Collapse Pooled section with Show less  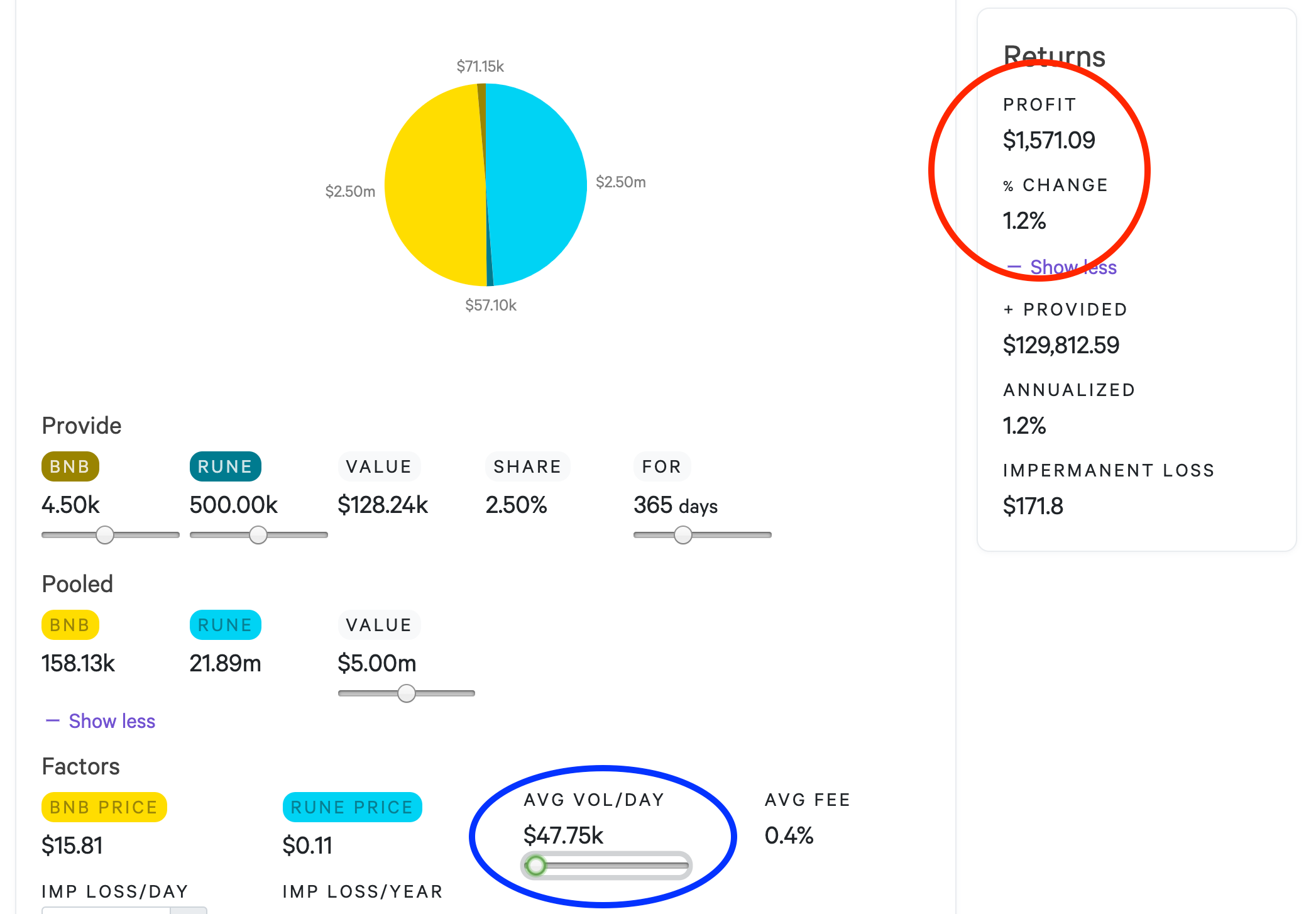(x=101, y=721)
